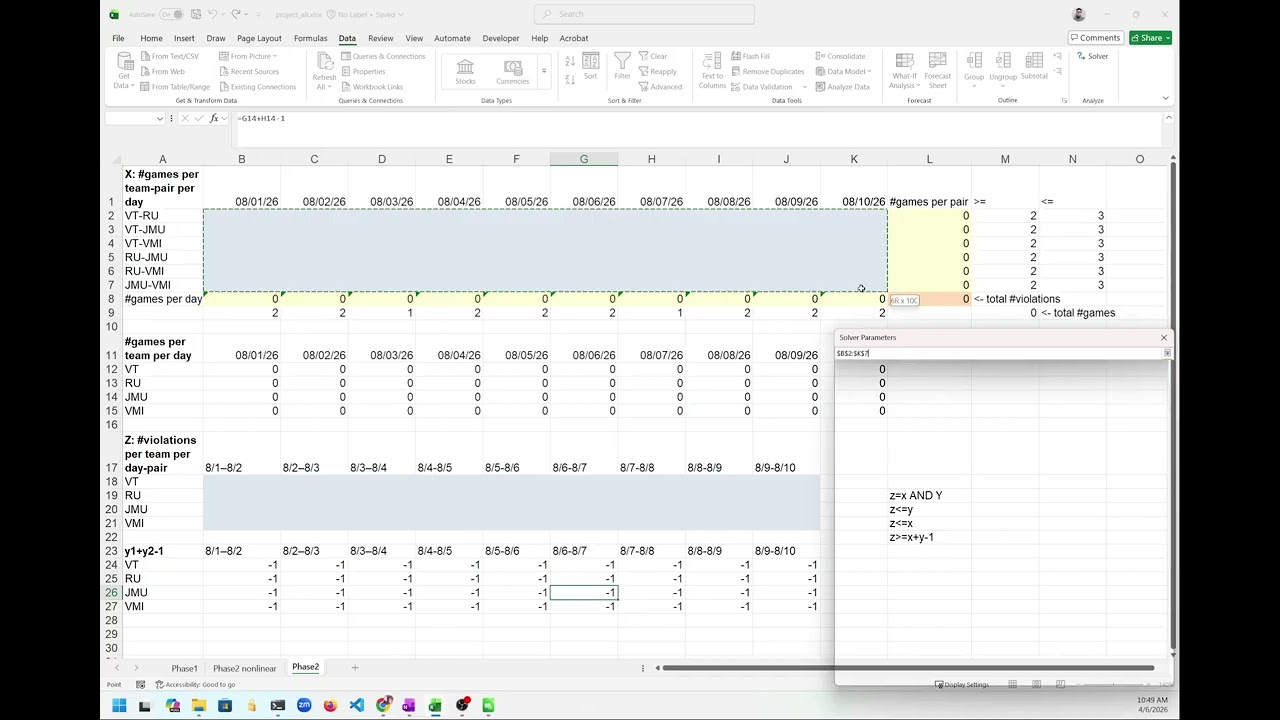Sort ascending A to Z
Viewport: 1280px width, 720px height.
[x=569, y=62]
